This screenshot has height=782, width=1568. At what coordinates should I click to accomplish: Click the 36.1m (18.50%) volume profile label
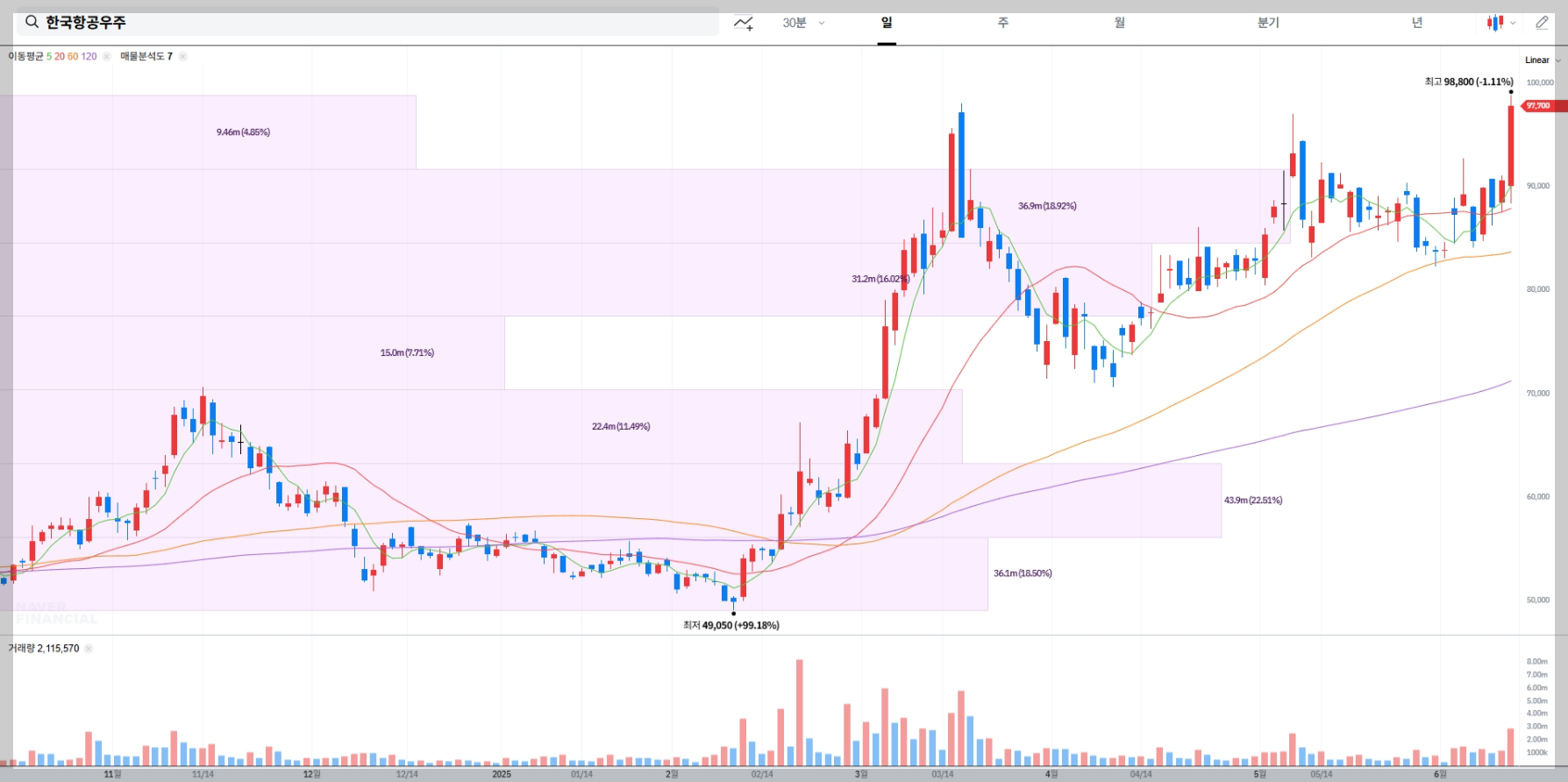1023,573
